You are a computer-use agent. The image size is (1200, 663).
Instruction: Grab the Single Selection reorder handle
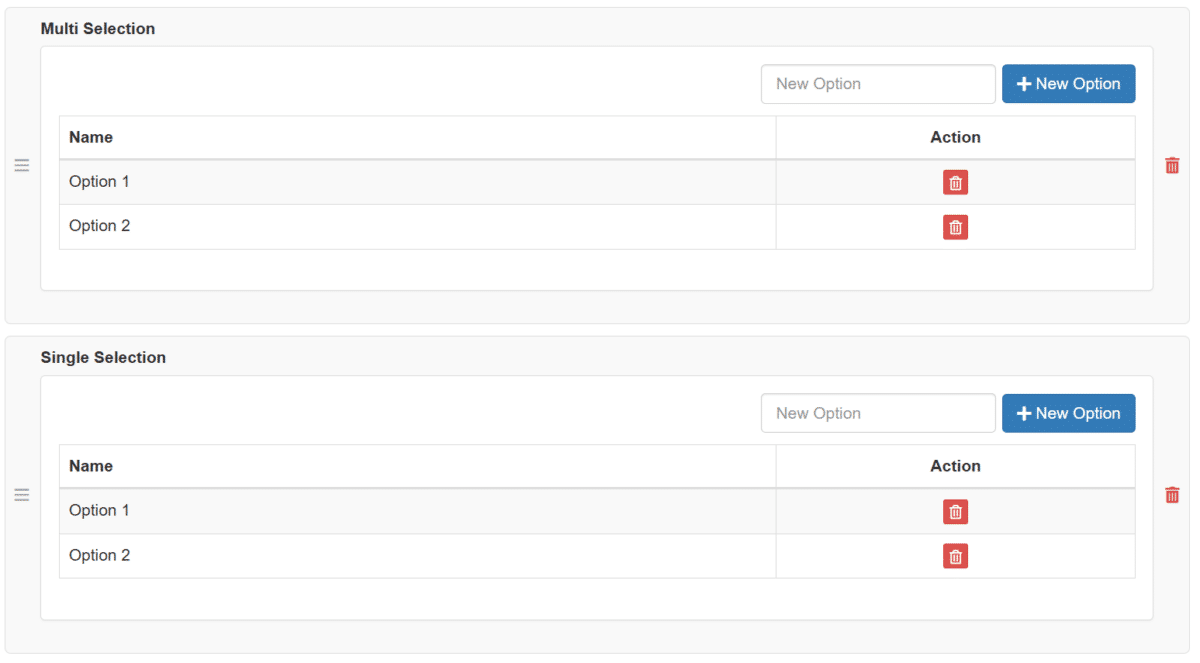[x=22, y=494]
